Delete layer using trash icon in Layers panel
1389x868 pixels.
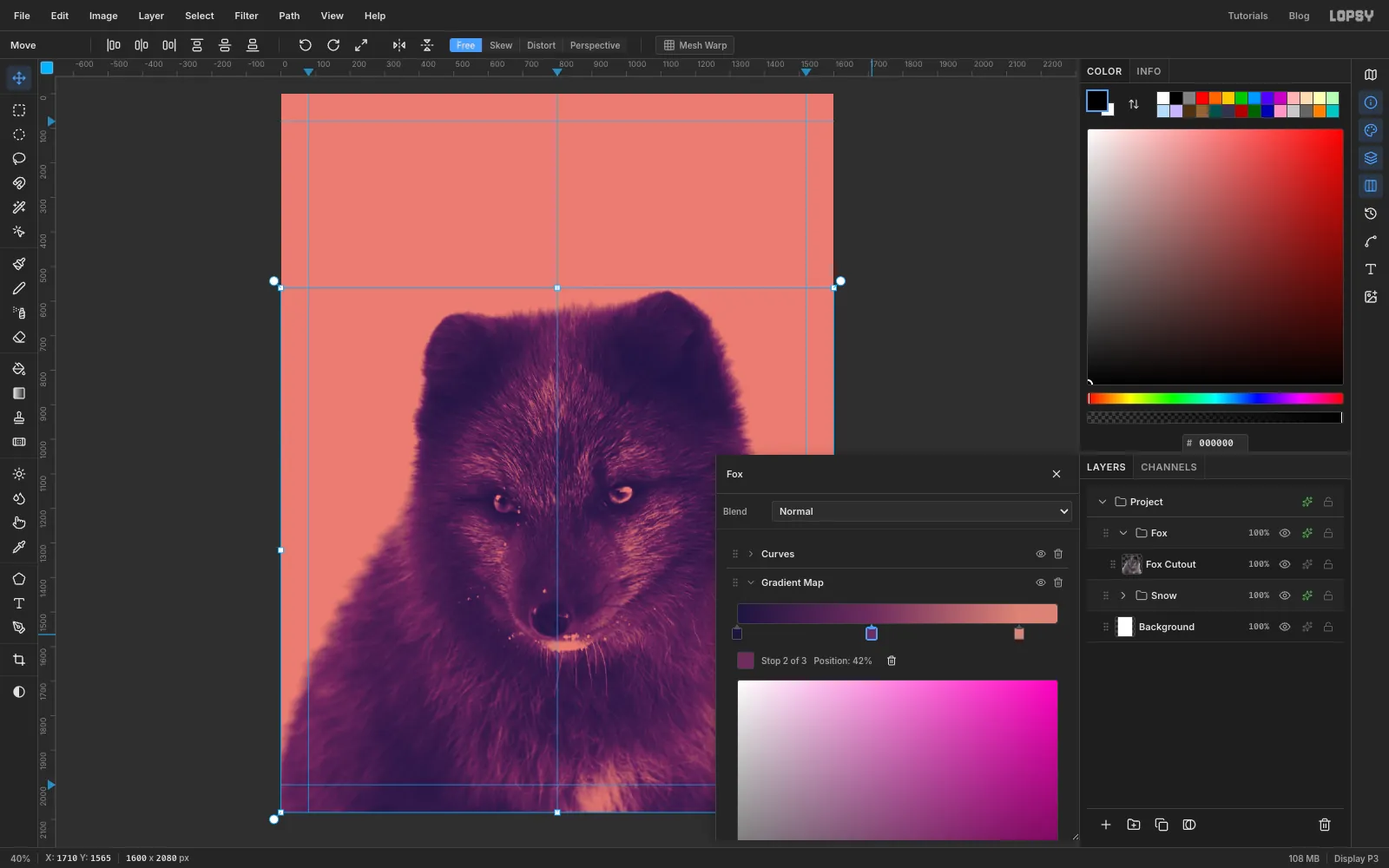pos(1325,825)
